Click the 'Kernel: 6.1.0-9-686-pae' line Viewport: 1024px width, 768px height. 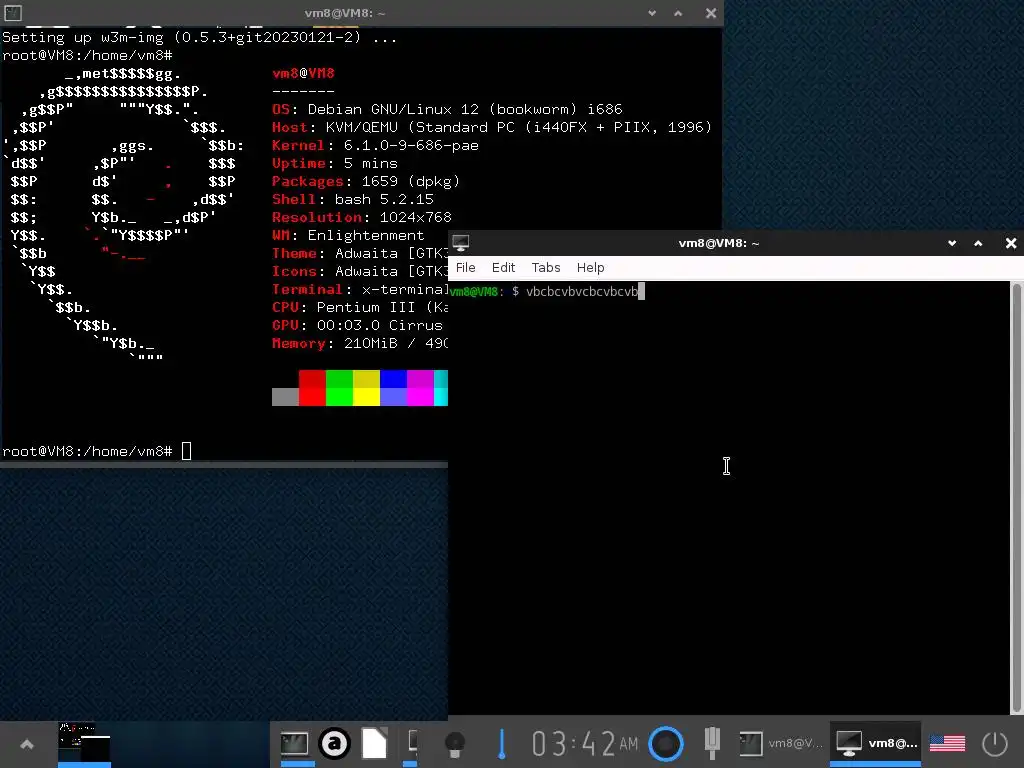pos(376,145)
